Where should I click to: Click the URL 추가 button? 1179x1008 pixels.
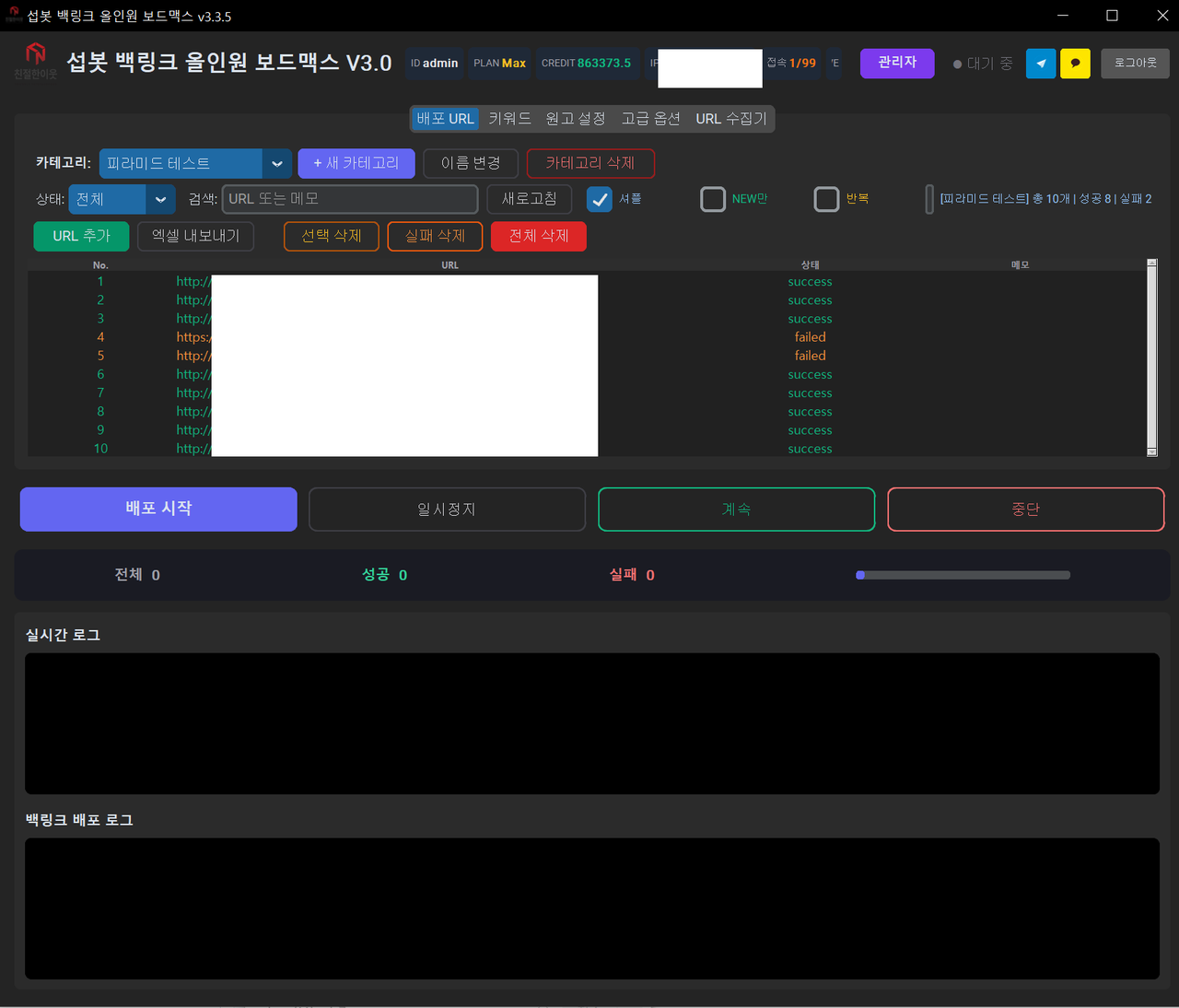(x=81, y=237)
